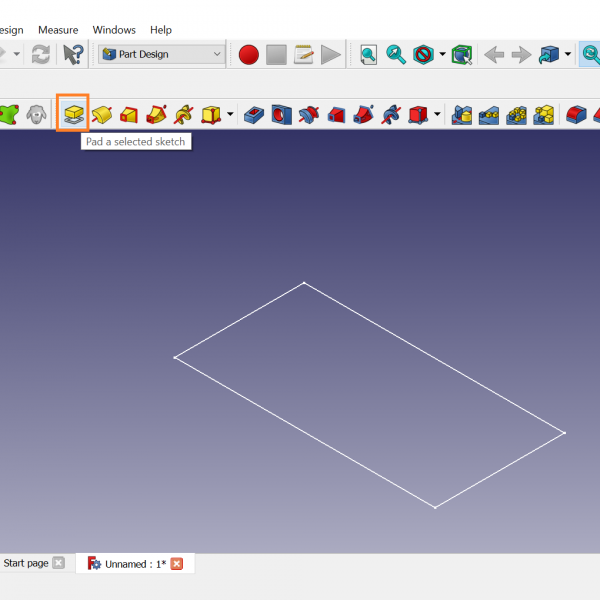The width and height of the screenshot is (600, 600).
Task: Click the Fillet tool icon
Action: click(576, 115)
